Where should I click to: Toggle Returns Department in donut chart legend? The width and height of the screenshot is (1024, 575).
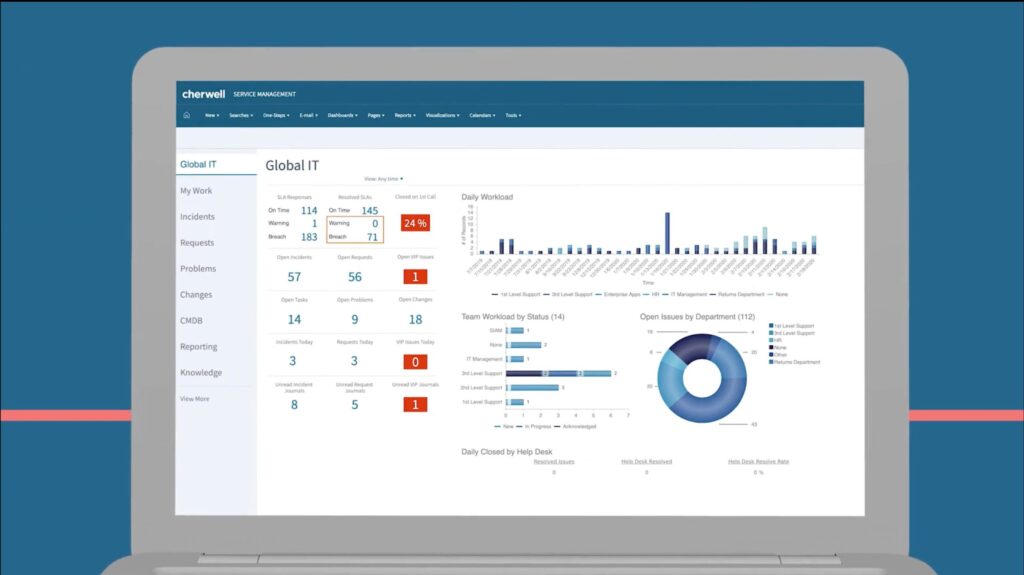795,362
